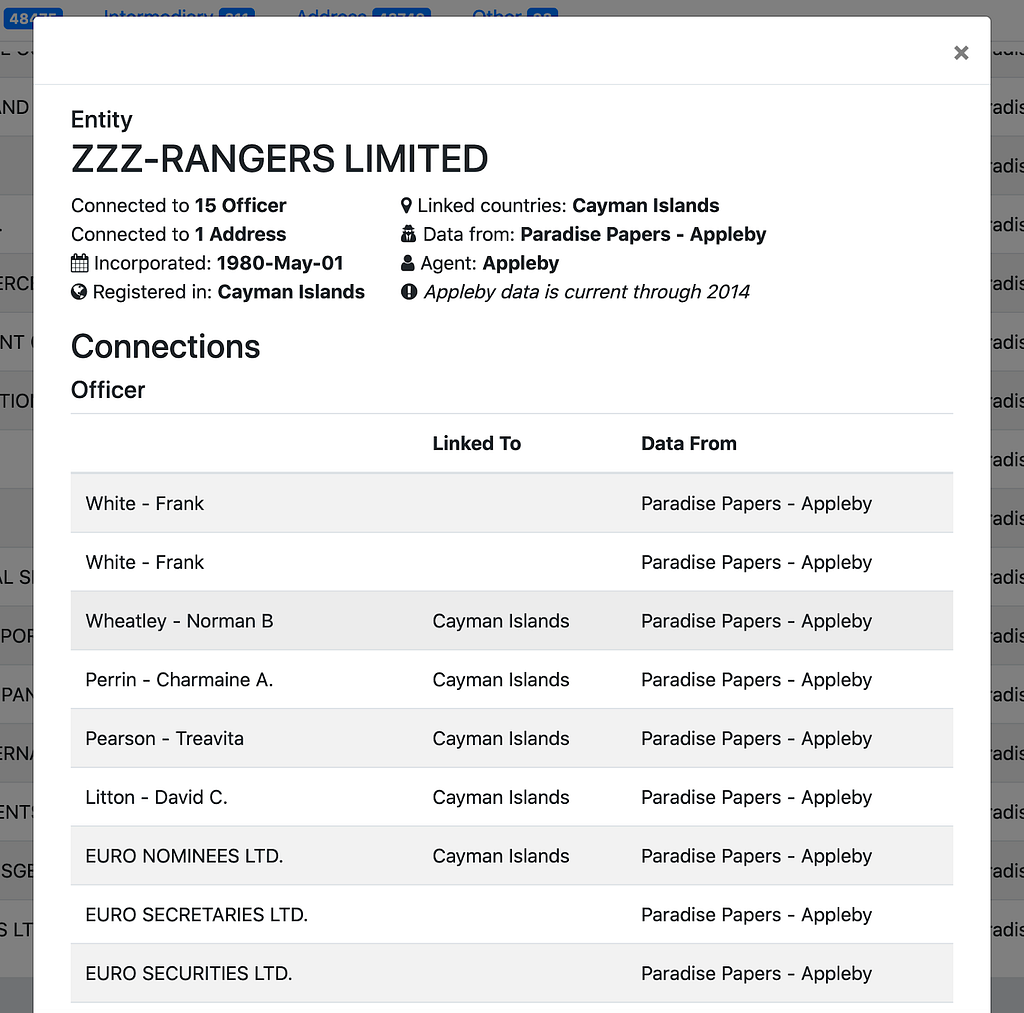The height and width of the screenshot is (1013, 1024).
Task: Click Cayman Islands in the Wheatley row
Action: coord(501,621)
